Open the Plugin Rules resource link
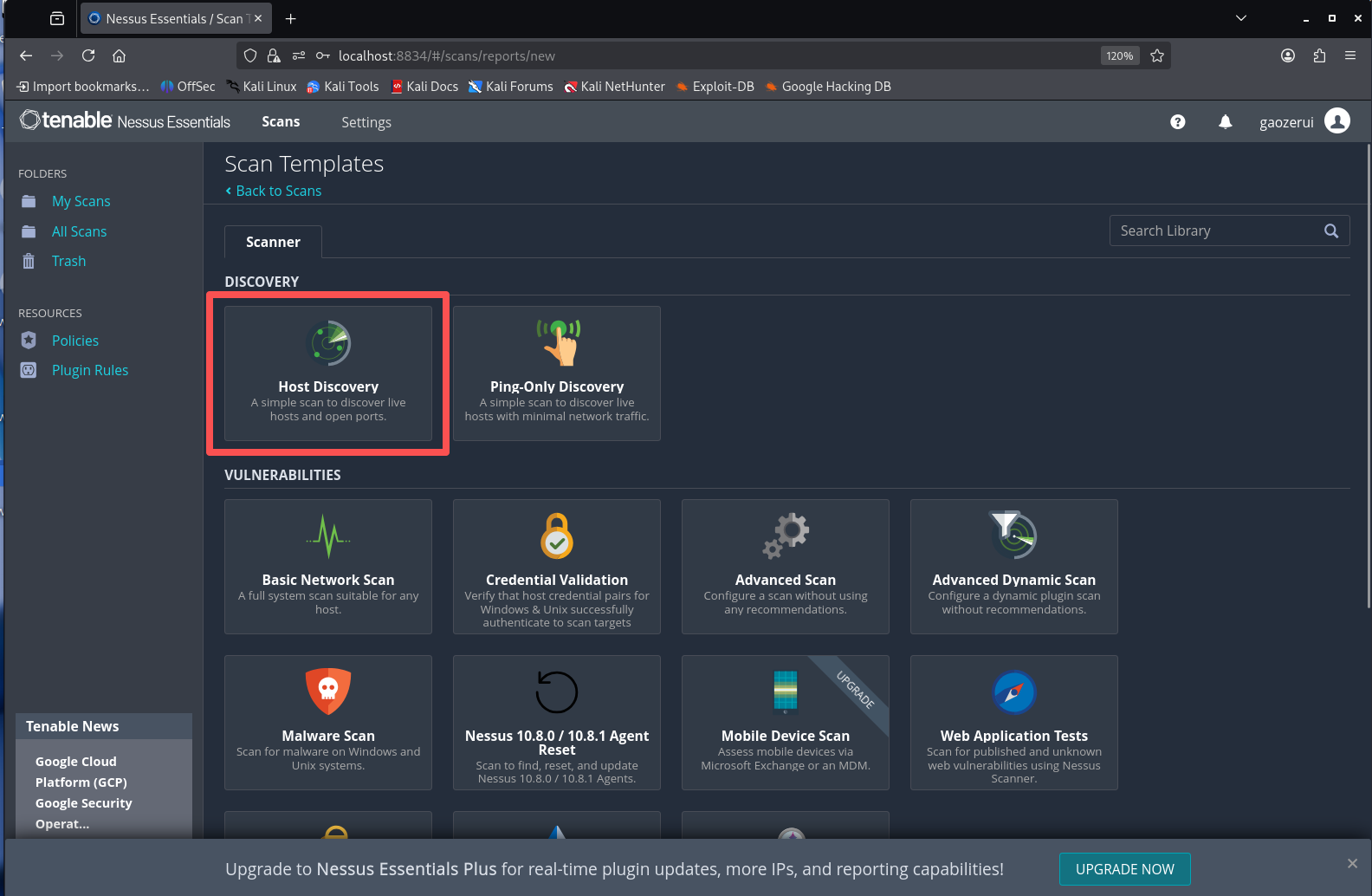The width and height of the screenshot is (1372, 896). (x=90, y=370)
